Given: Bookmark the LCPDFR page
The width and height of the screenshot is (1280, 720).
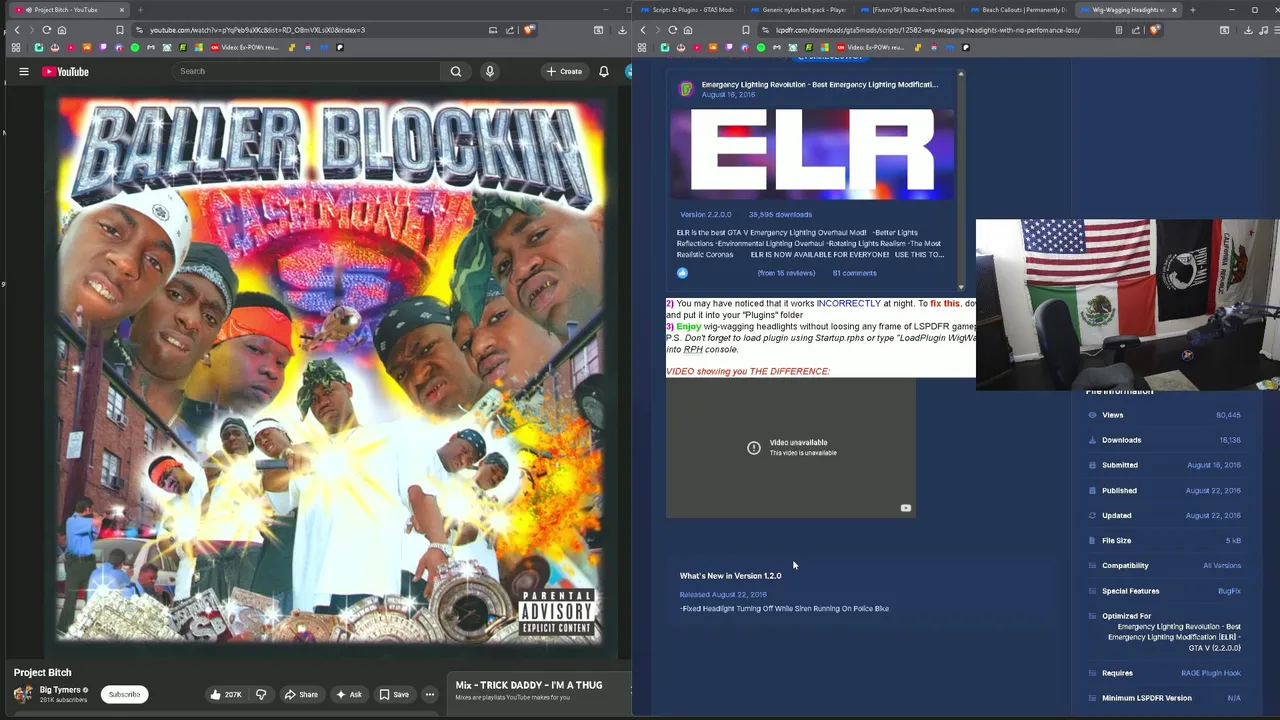Looking at the screenshot, I should pos(746,30).
